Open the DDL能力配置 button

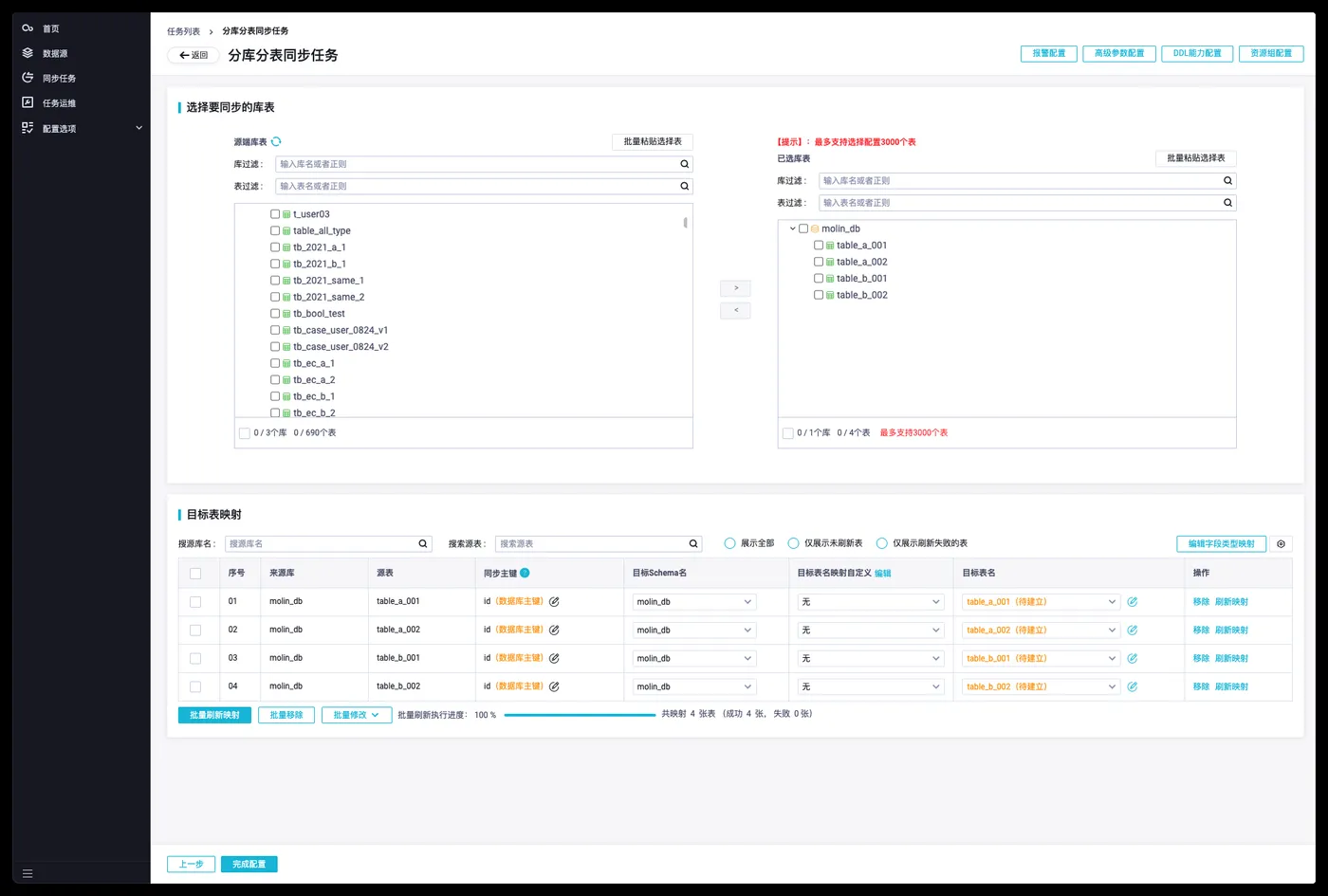tap(1197, 53)
